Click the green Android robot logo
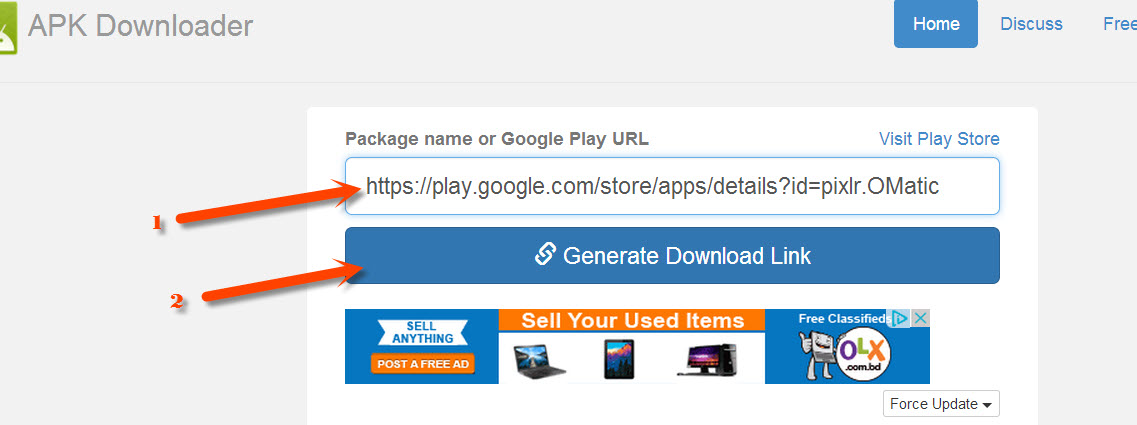This screenshot has height=425, width=1137. 8,27
